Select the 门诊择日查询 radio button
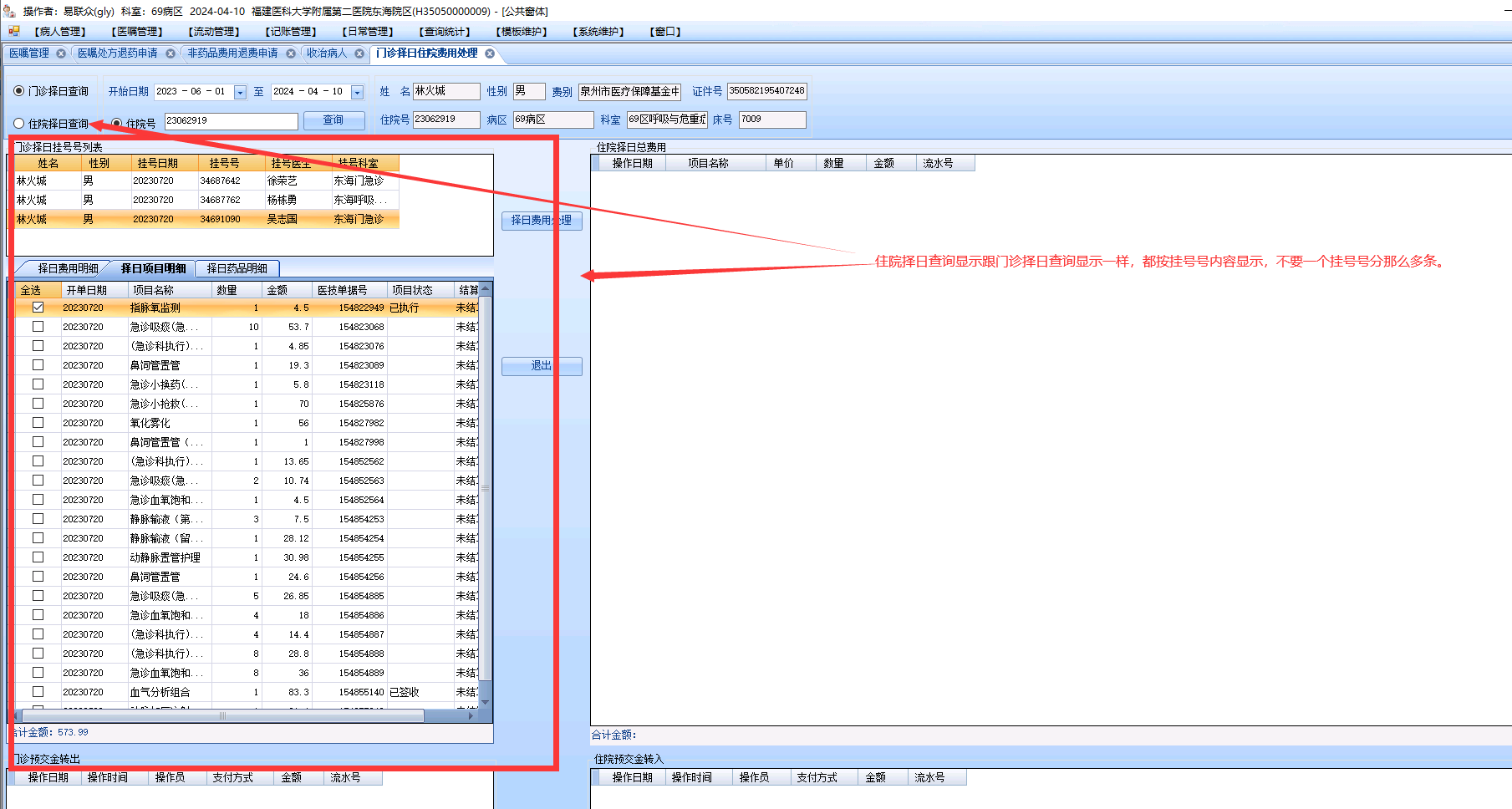This screenshot has width=1512, height=809. 19,91
